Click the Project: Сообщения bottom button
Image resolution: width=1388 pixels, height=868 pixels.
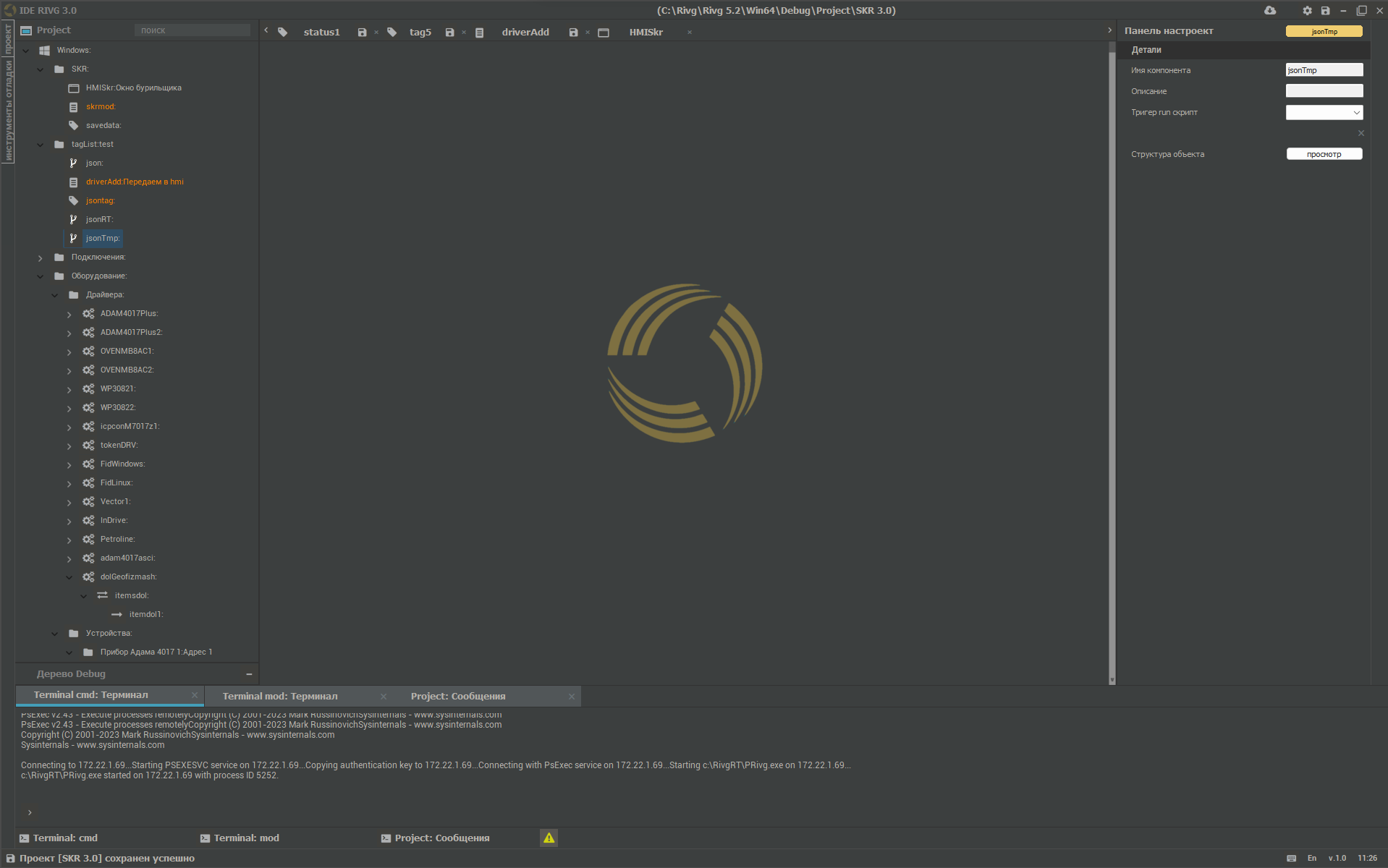tap(436, 838)
